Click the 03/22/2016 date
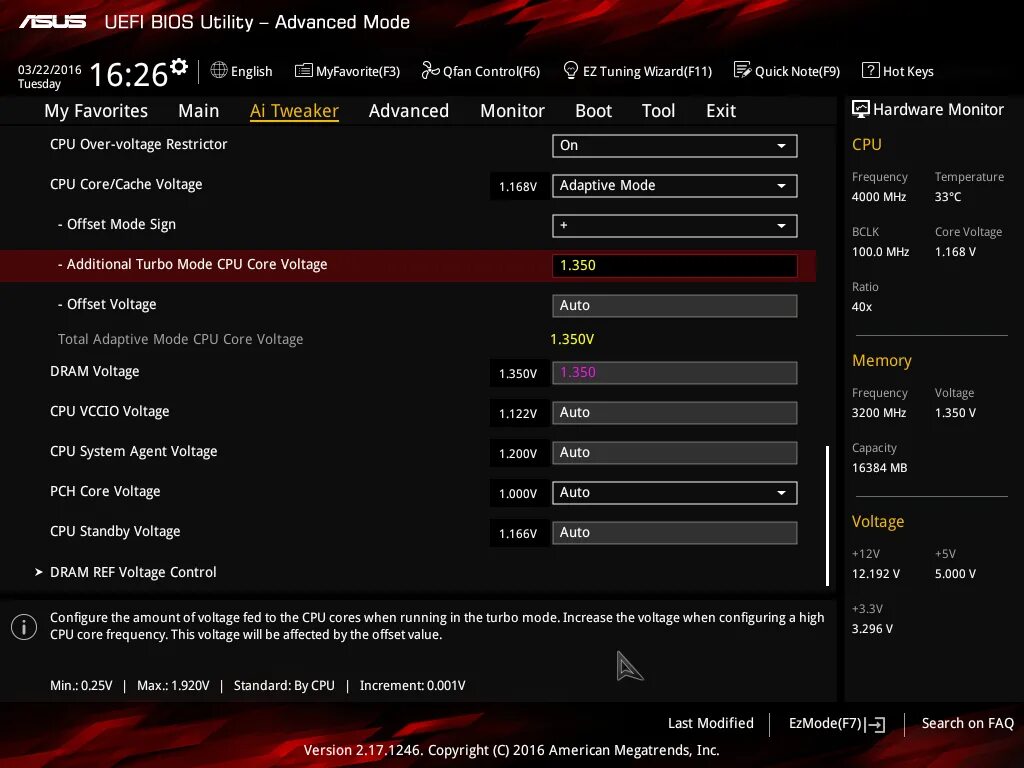 (50, 69)
